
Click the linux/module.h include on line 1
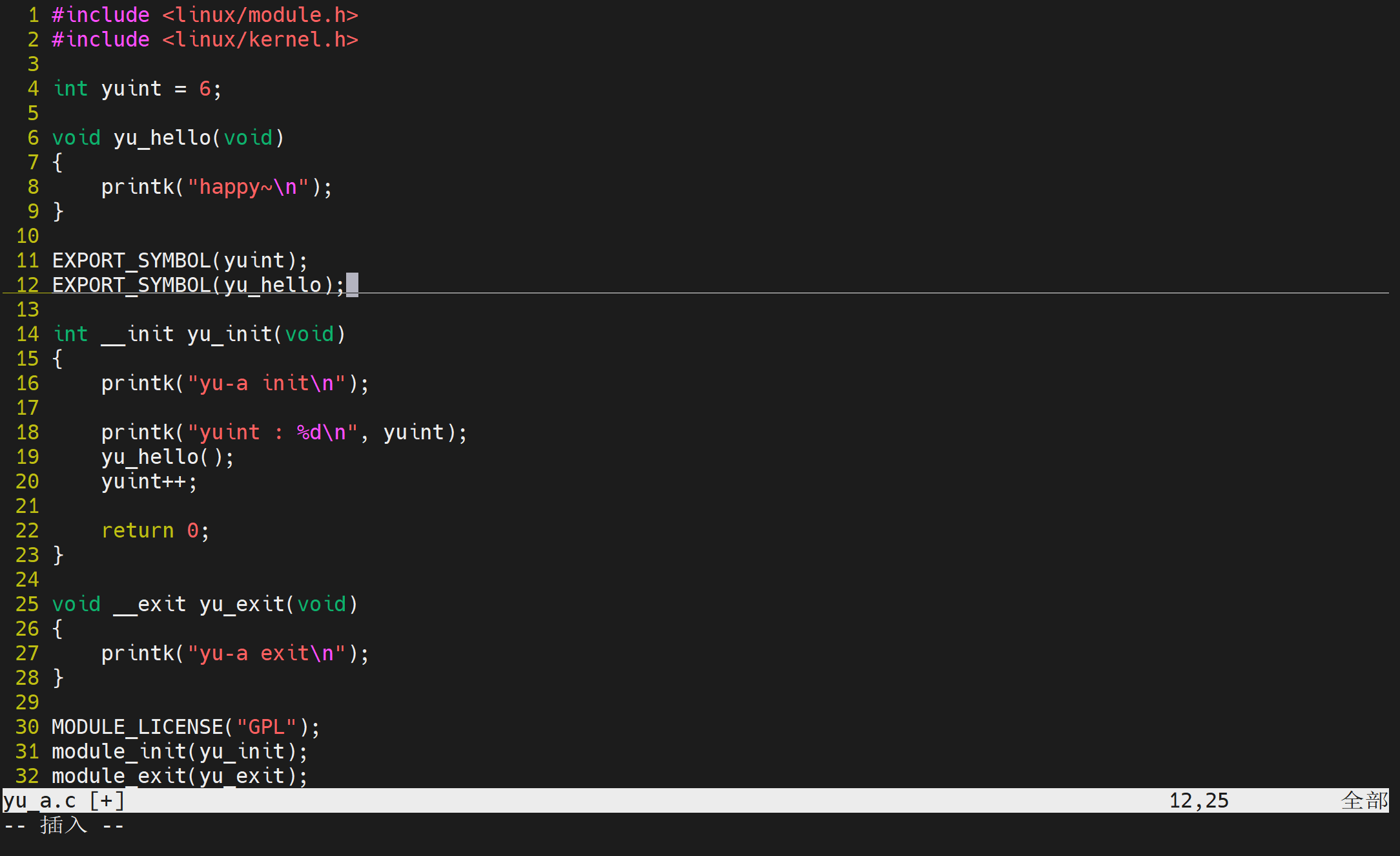pos(260,15)
